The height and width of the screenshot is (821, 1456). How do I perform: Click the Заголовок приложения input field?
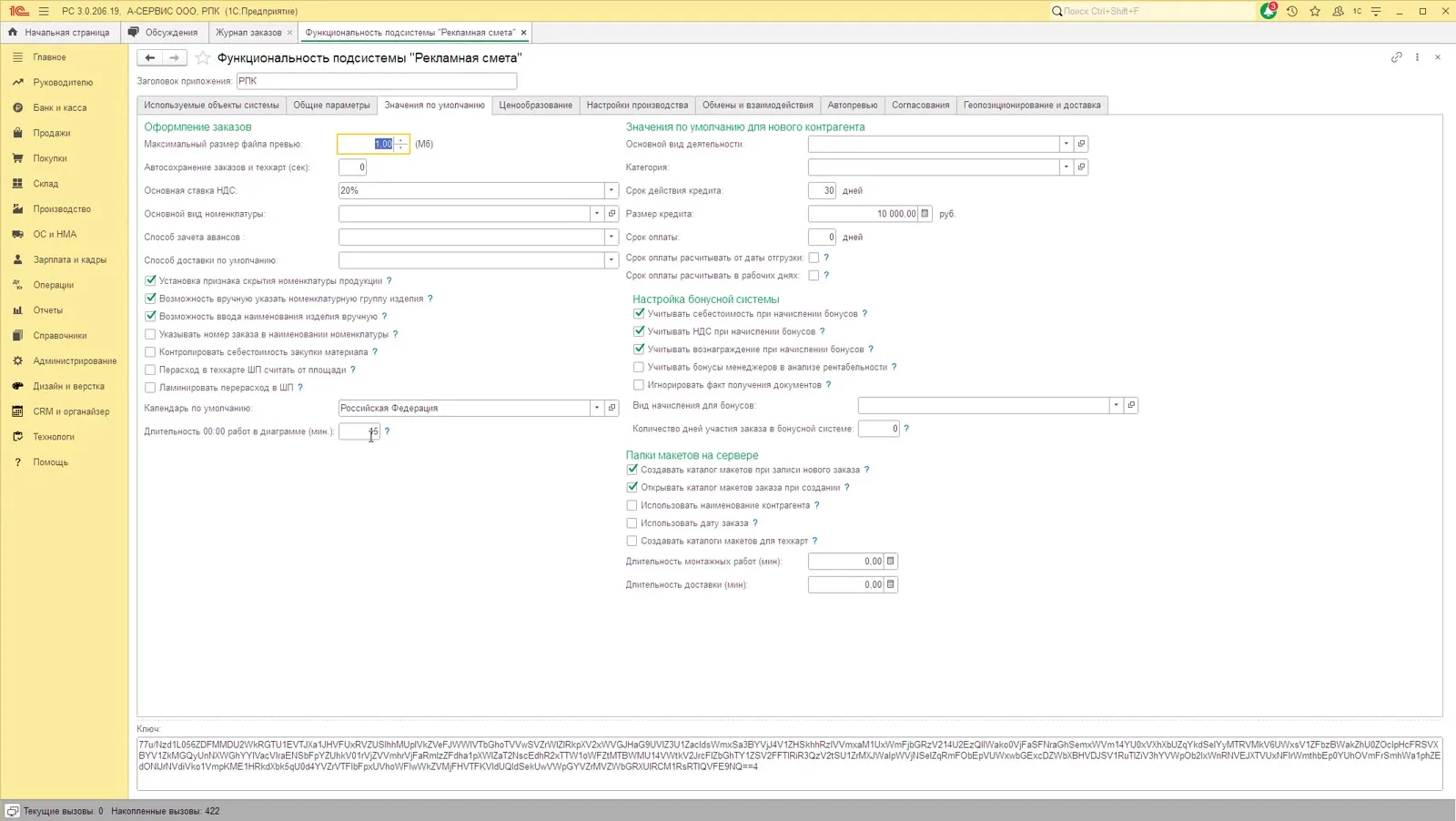pyautogui.click(x=377, y=81)
